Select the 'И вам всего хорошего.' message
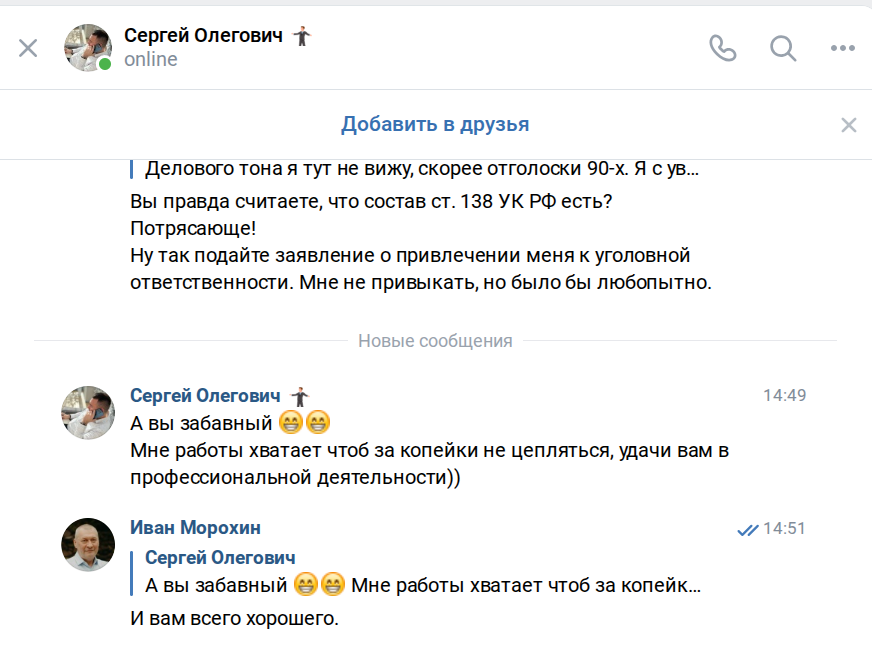The height and width of the screenshot is (661, 872). tap(235, 619)
